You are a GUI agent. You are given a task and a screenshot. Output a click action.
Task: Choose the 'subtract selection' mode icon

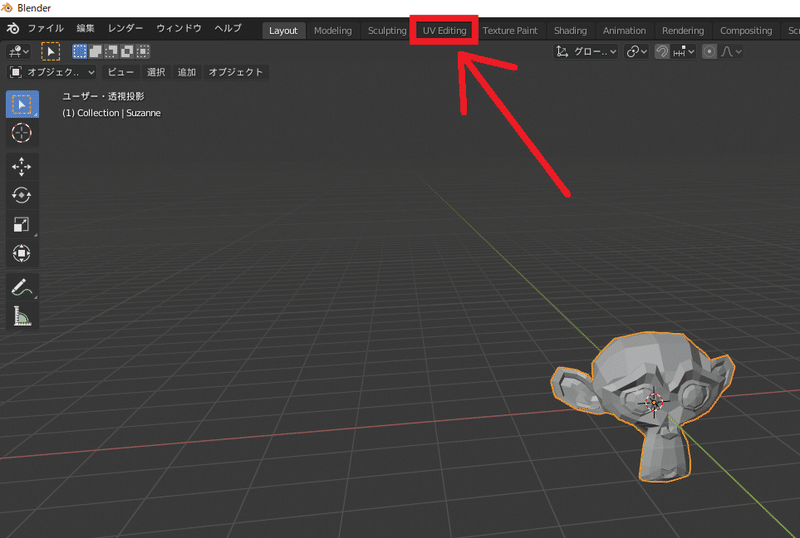pos(111,51)
